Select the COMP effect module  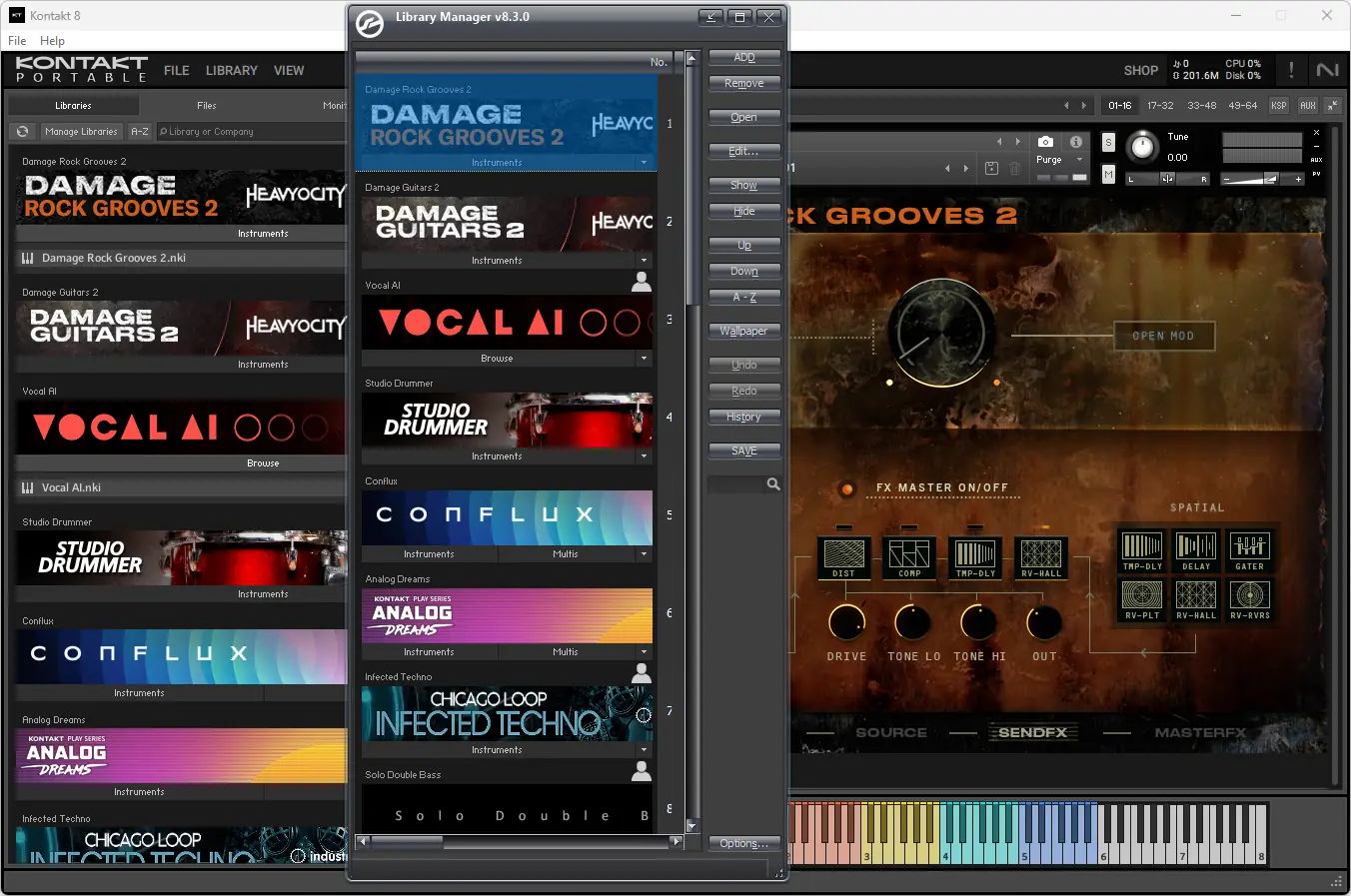pyautogui.click(x=909, y=558)
